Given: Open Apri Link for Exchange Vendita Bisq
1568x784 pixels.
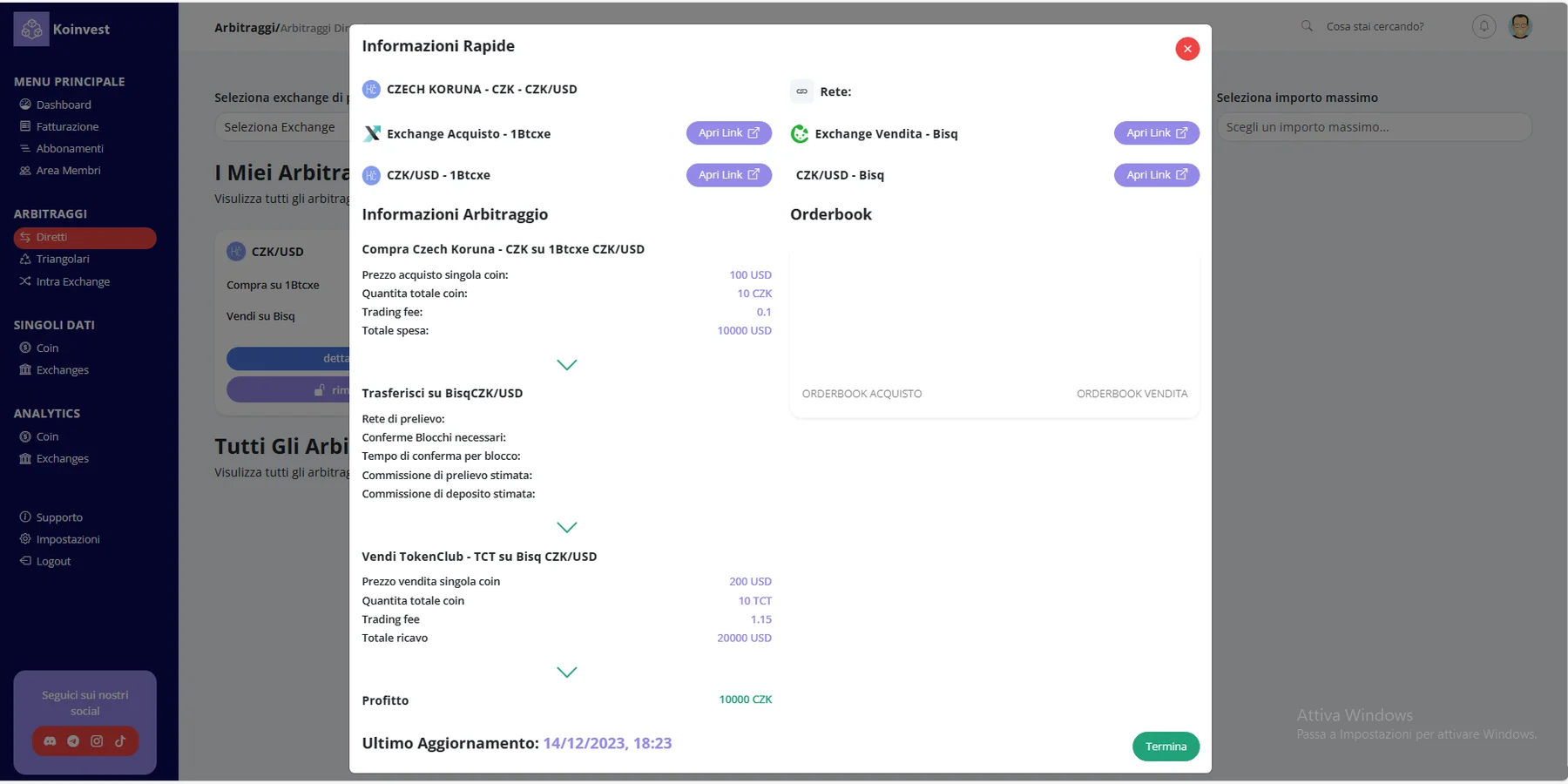Looking at the screenshot, I should point(1157,133).
